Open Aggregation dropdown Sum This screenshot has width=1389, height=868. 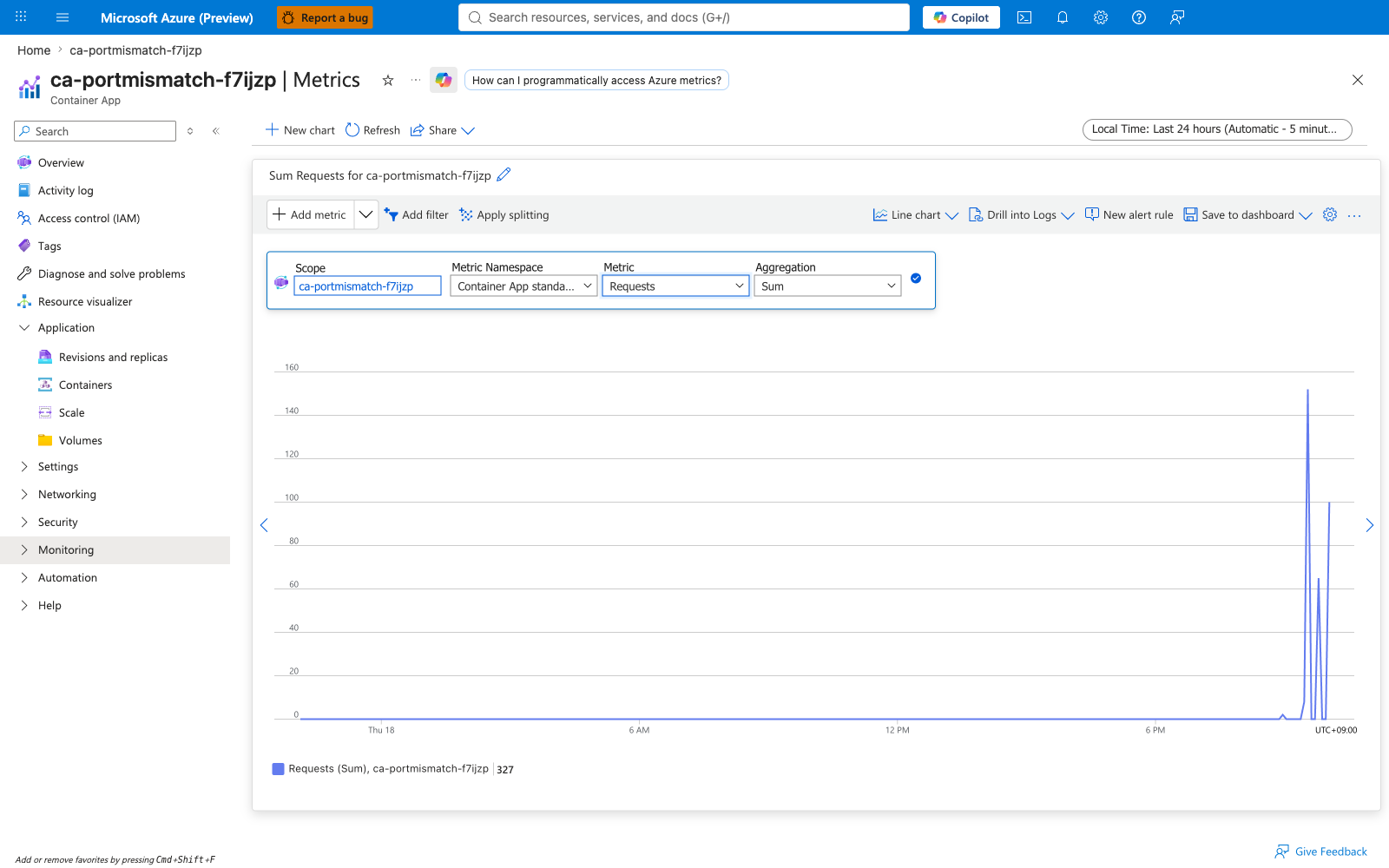click(828, 286)
